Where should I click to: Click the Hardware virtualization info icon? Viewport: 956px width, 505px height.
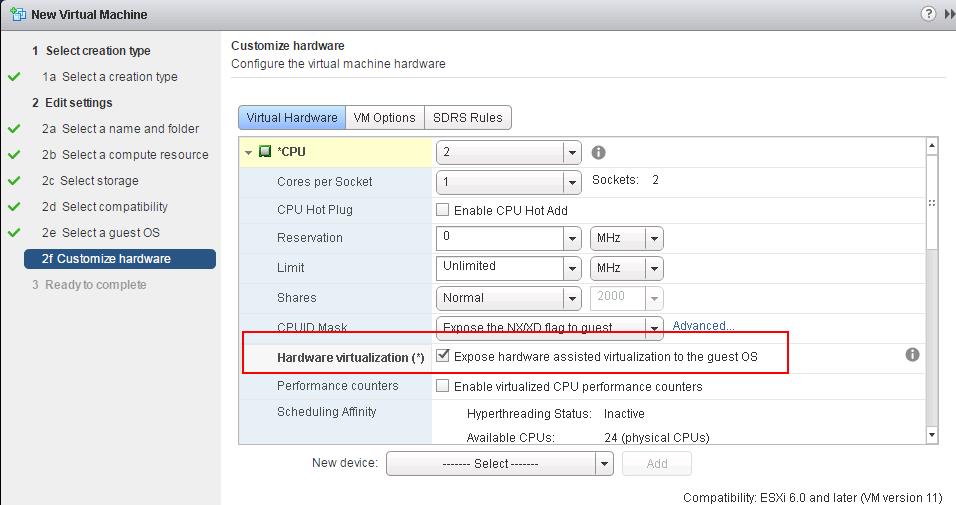click(912, 354)
